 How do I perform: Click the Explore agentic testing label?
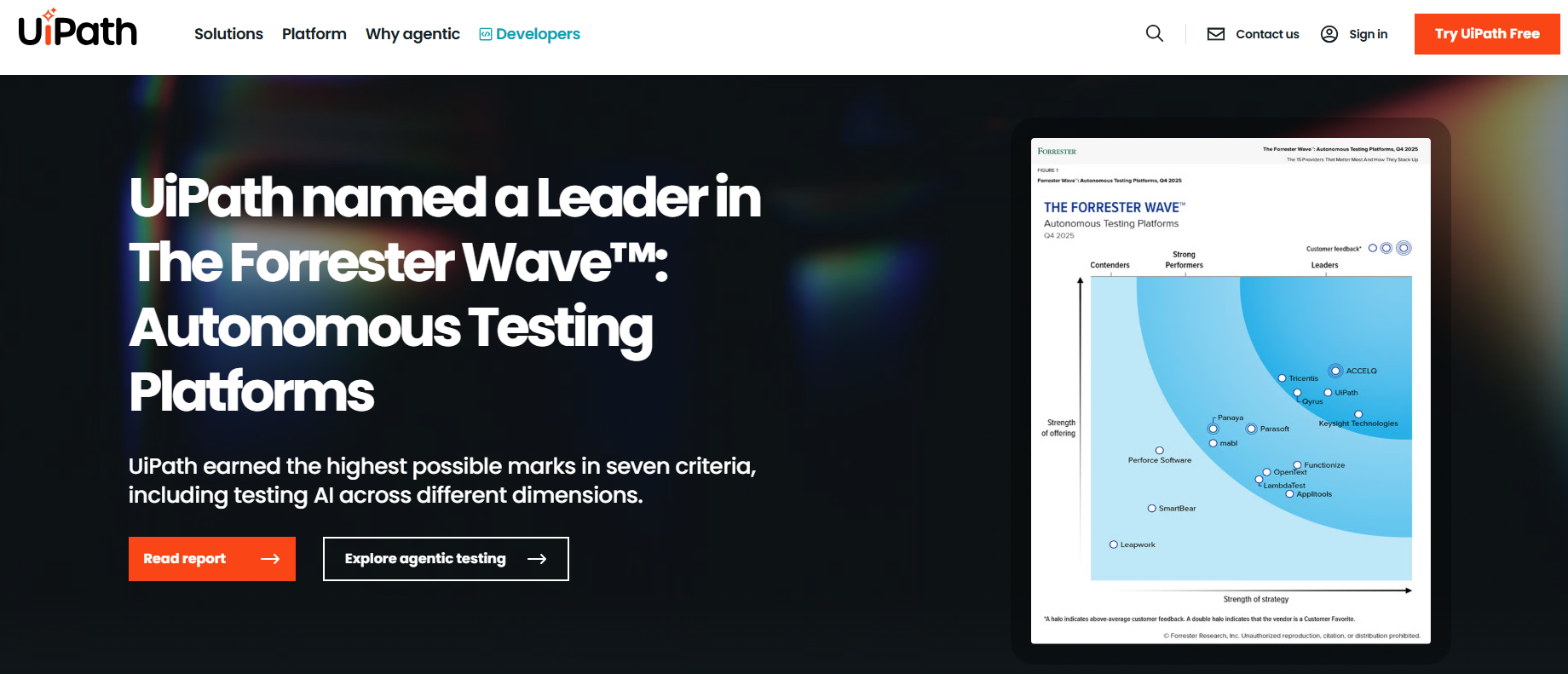point(425,559)
